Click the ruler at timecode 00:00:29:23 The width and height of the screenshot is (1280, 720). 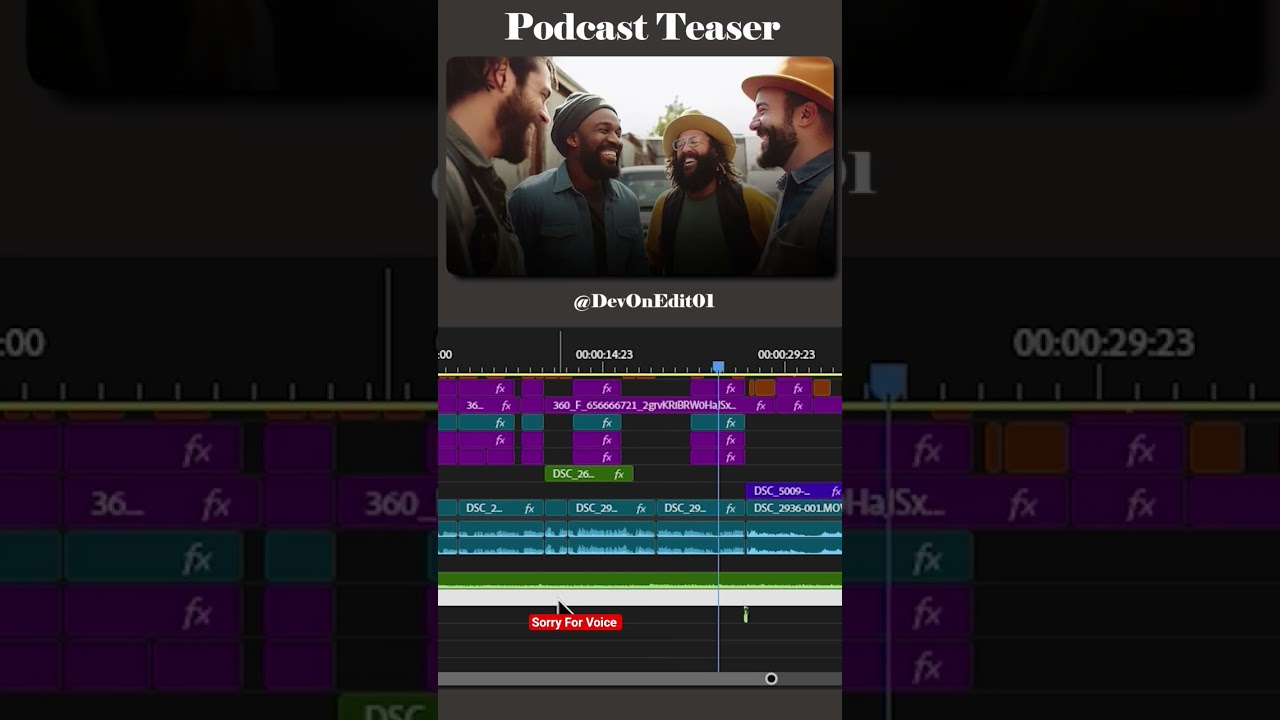tap(786, 354)
